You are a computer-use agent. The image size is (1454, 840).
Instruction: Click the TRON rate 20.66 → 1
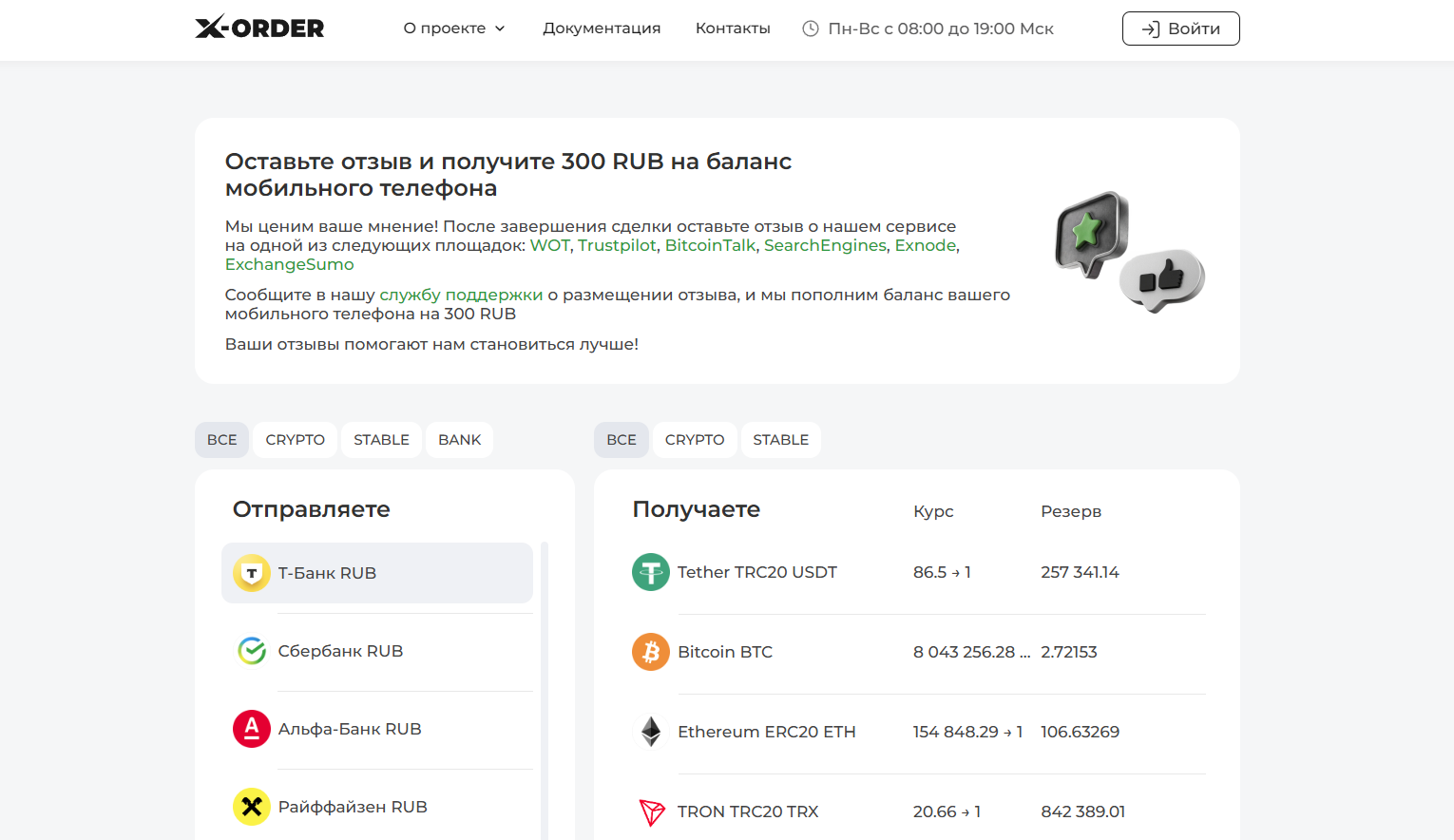[x=947, y=811]
